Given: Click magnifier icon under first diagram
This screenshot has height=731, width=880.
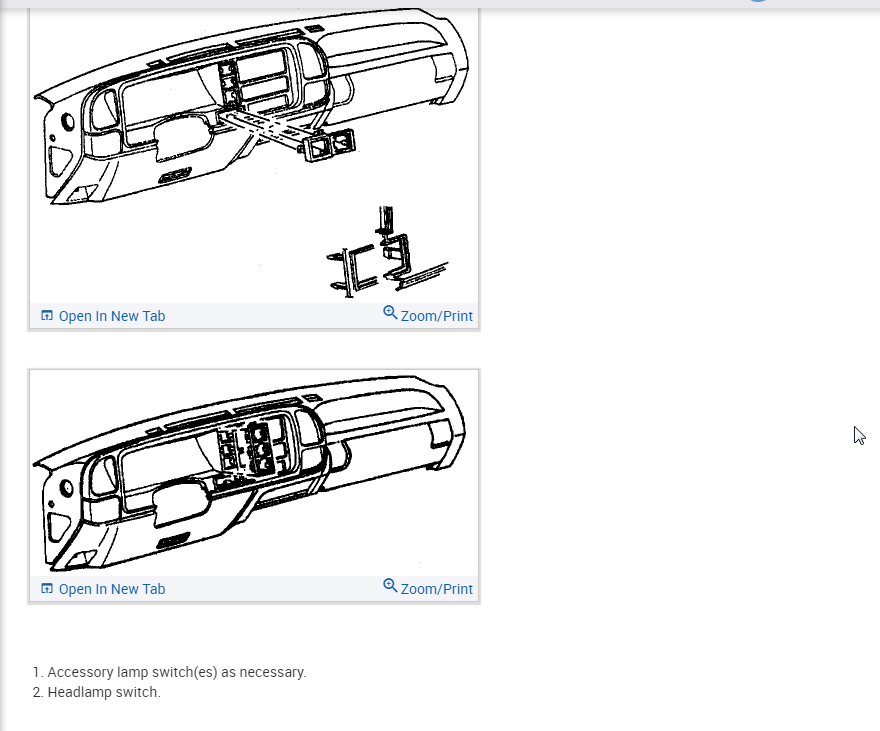Looking at the screenshot, I should 390,312.
